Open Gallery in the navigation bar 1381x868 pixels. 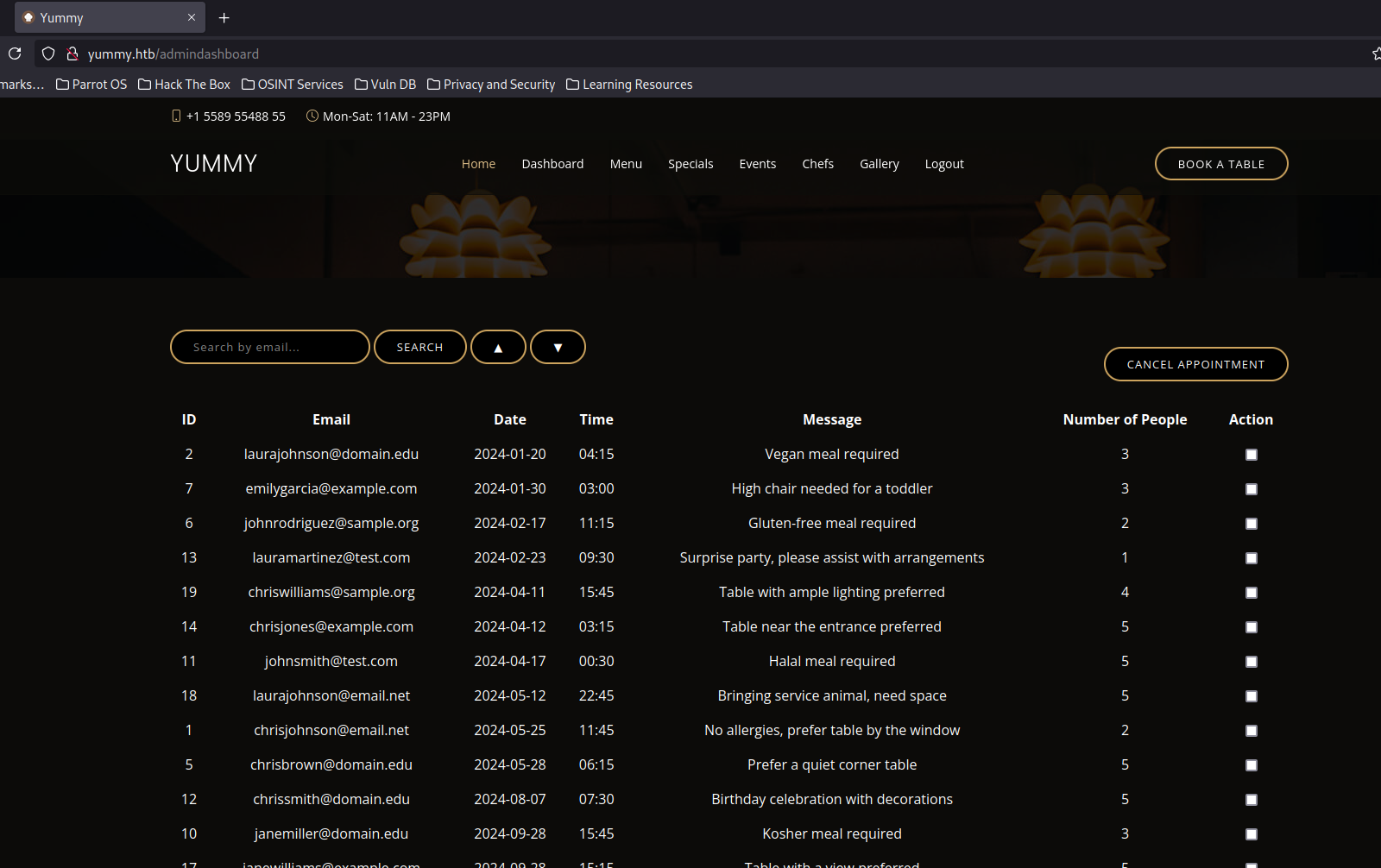(x=880, y=164)
